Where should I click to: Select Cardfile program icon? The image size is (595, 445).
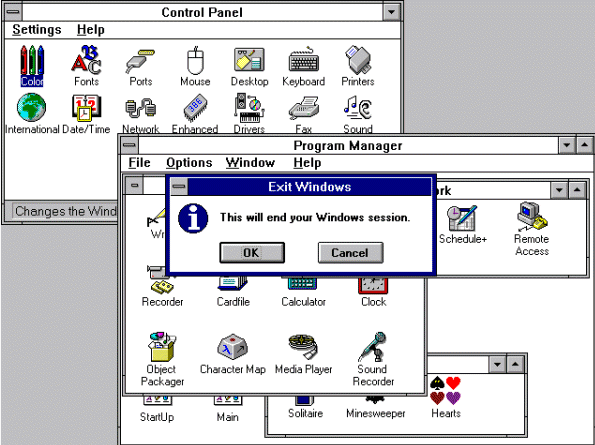(233, 291)
